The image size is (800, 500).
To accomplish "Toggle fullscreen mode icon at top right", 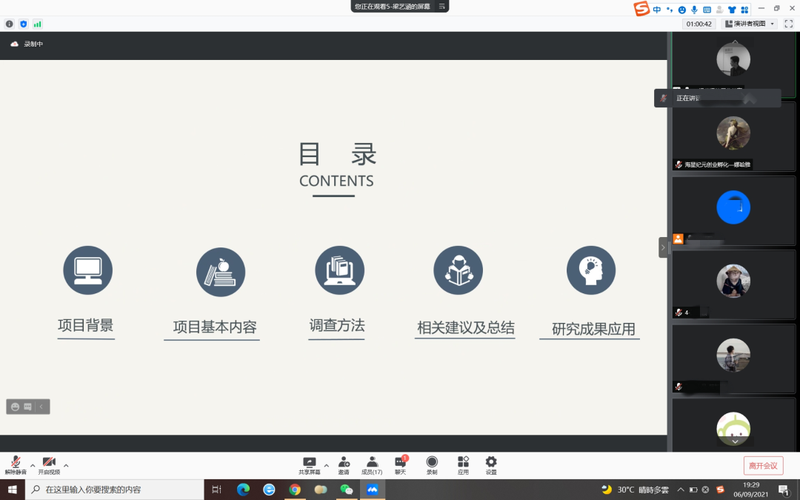I will coord(788,23).
